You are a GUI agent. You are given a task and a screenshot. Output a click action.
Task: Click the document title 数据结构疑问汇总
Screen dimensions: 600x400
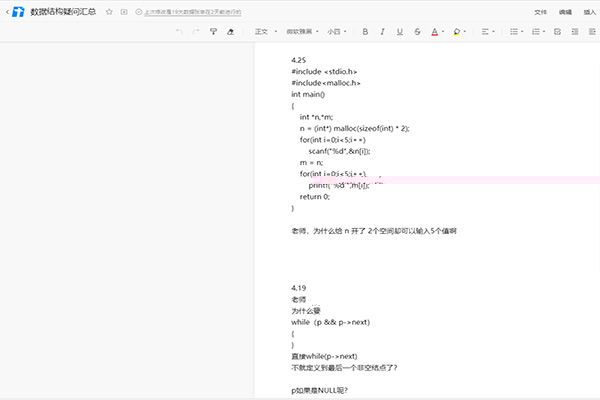click(64, 12)
